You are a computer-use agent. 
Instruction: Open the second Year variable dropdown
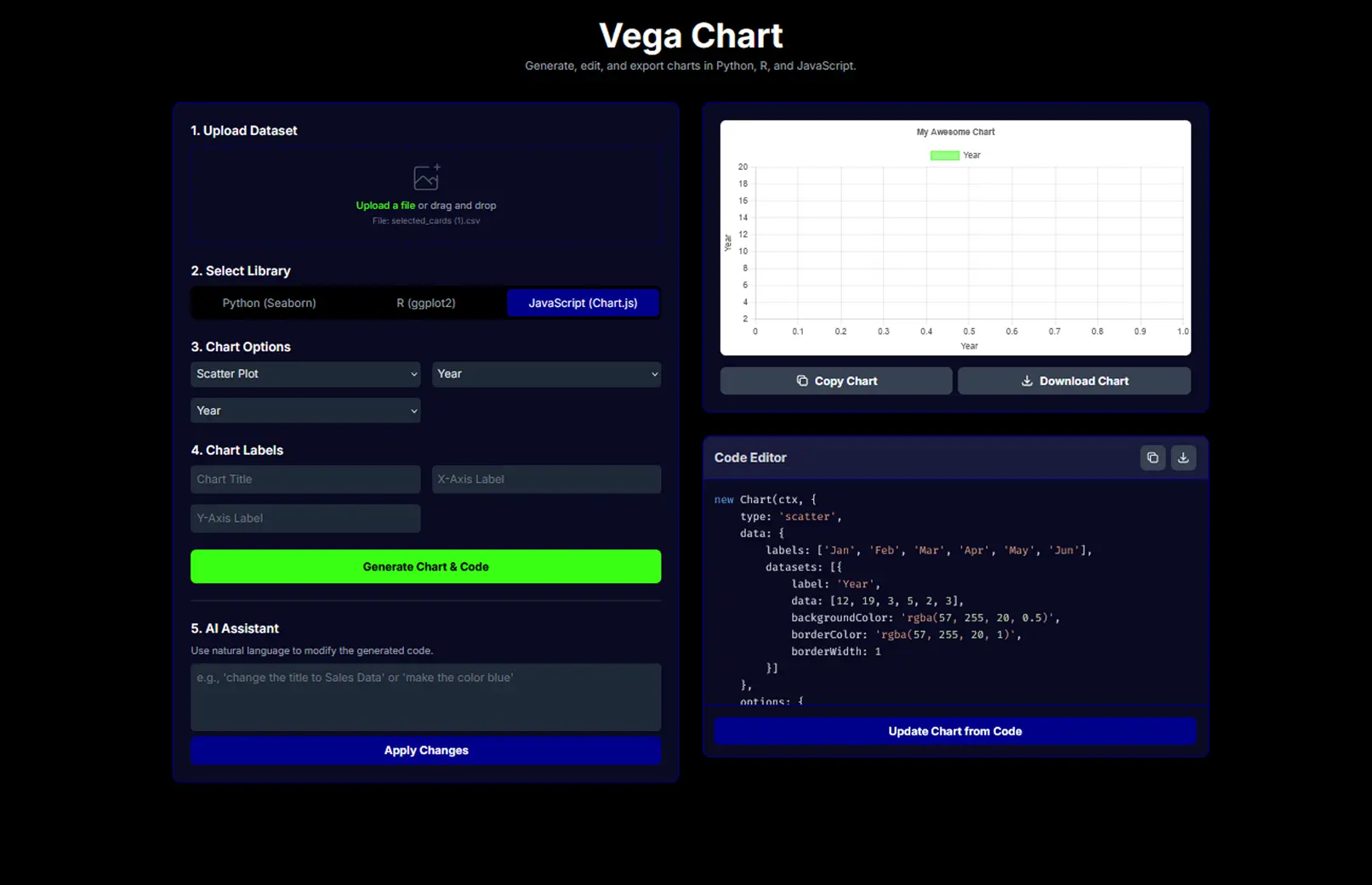305,411
